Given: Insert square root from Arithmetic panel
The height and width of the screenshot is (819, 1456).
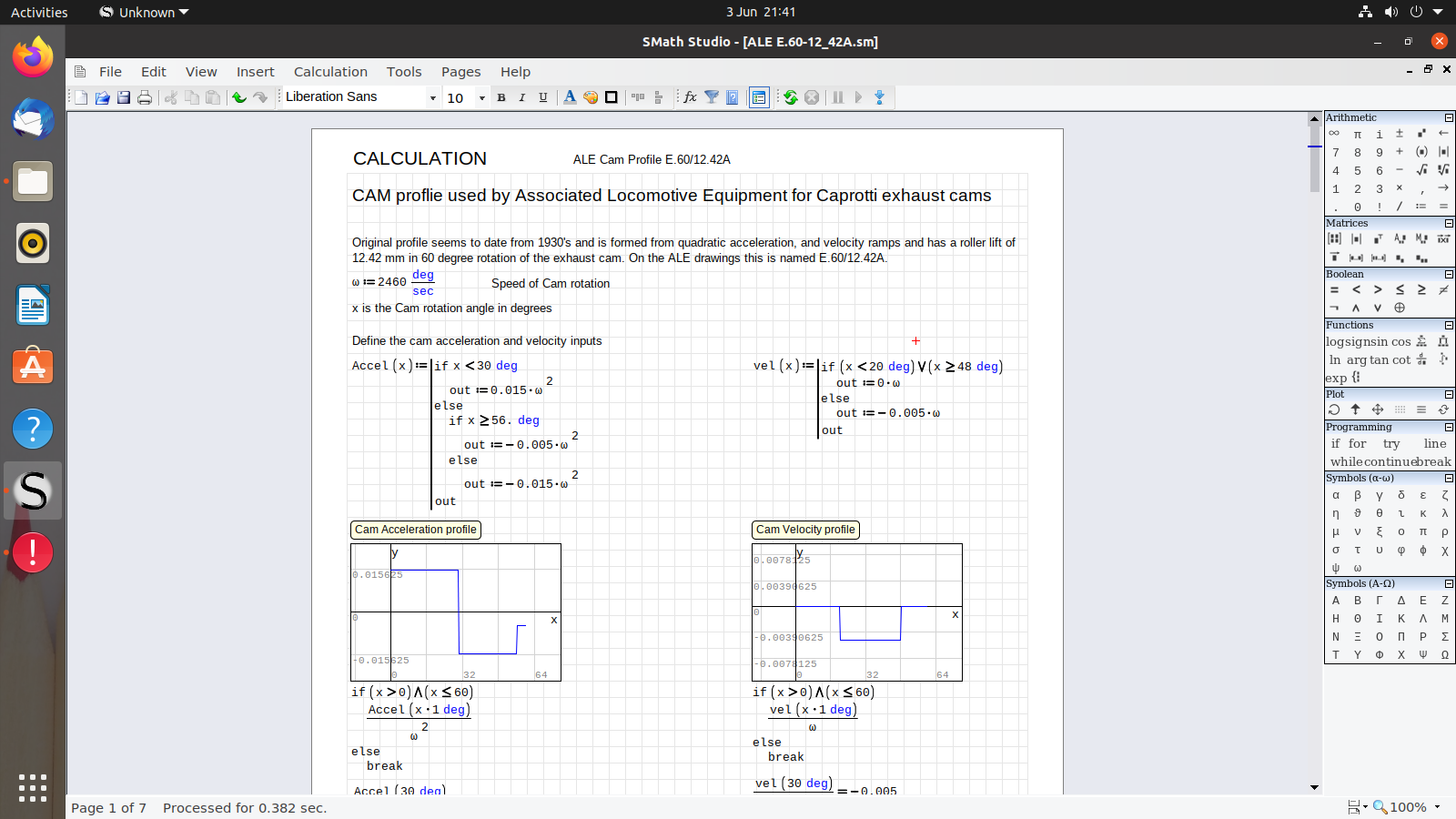Looking at the screenshot, I should point(1421,170).
